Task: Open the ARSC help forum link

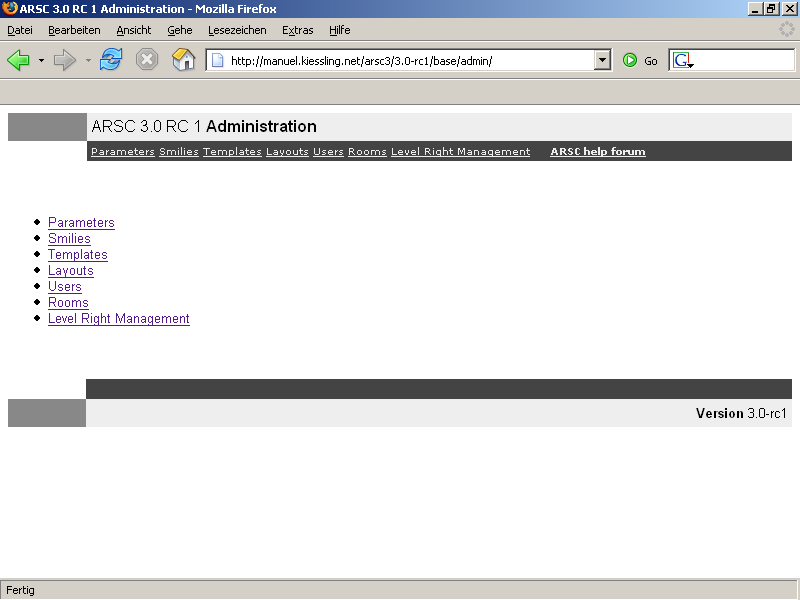Action: click(x=597, y=152)
